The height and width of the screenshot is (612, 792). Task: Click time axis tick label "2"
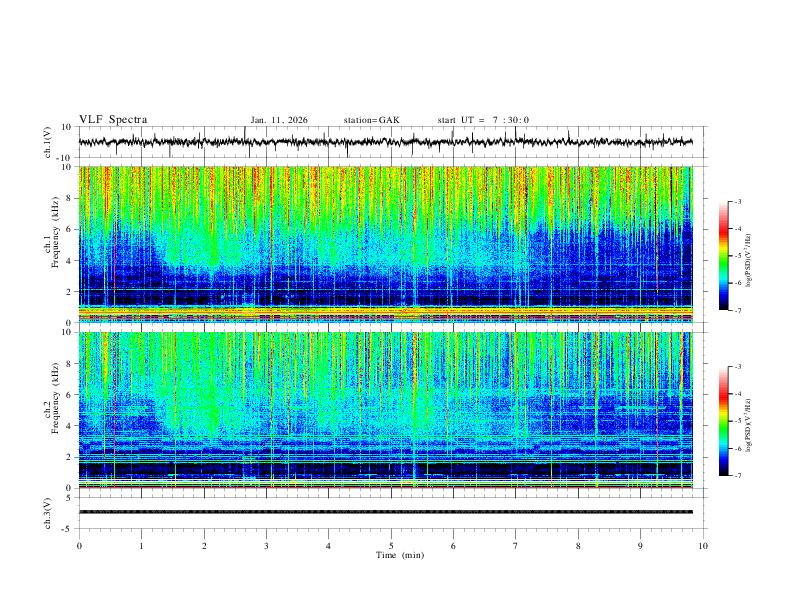pyautogui.click(x=204, y=546)
